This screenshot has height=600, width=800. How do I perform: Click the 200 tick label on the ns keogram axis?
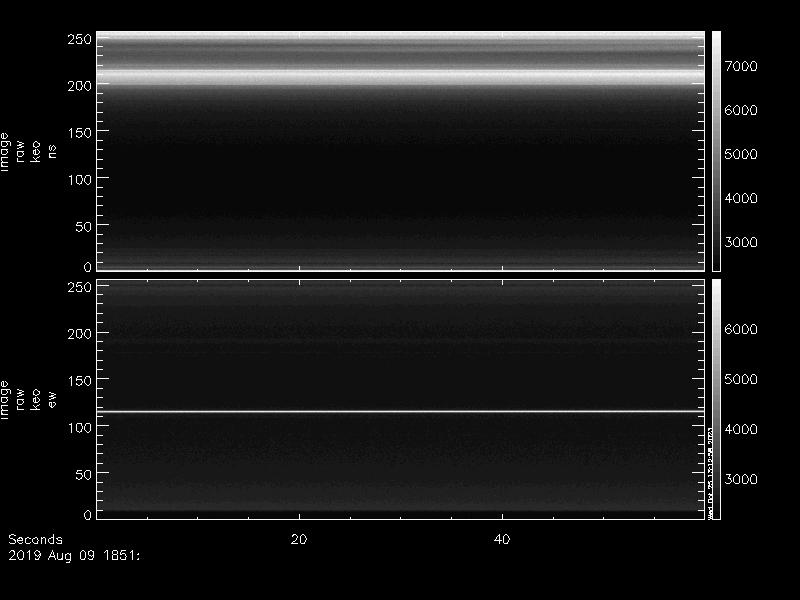[80, 86]
